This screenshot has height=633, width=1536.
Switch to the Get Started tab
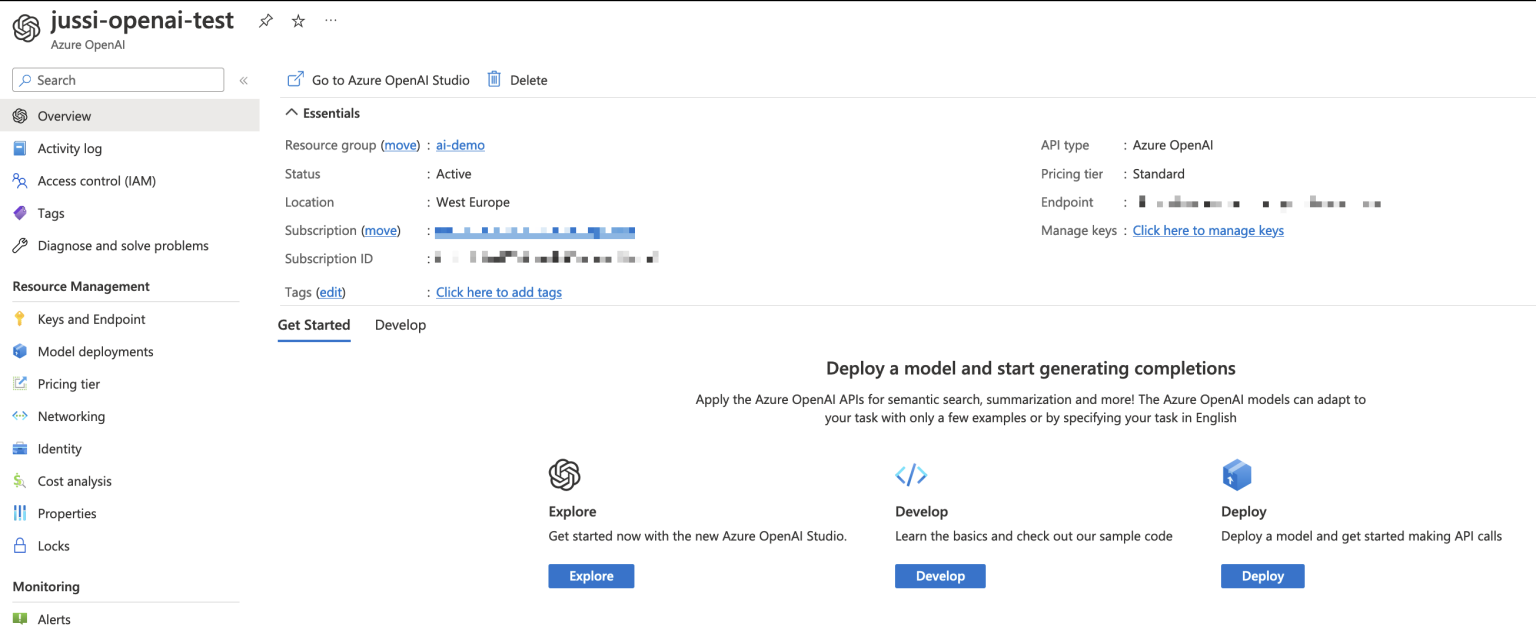pyautogui.click(x=314, y=325)
